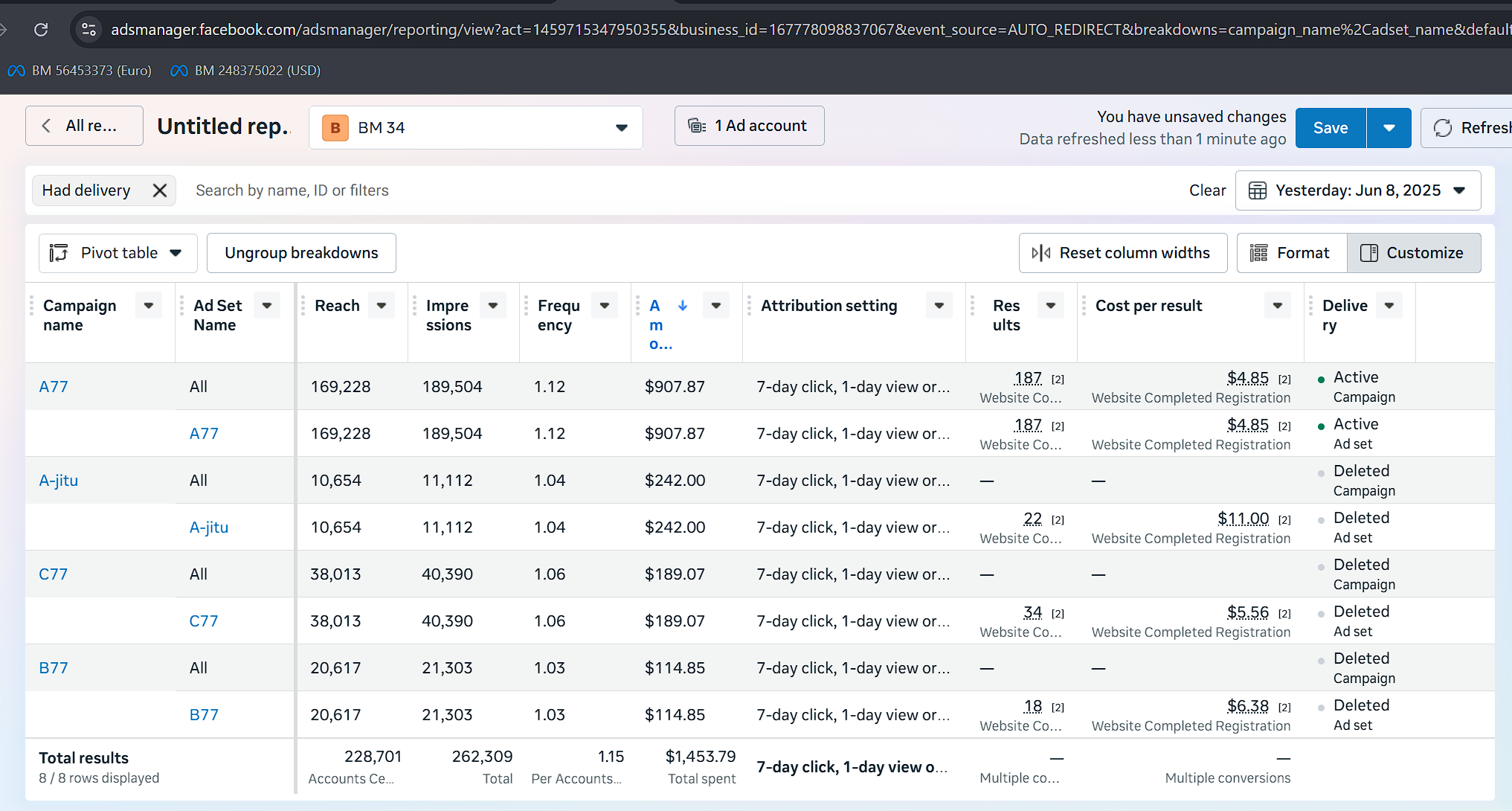
Task: Click the Refresh data button
Action: tap(1466, 128)
